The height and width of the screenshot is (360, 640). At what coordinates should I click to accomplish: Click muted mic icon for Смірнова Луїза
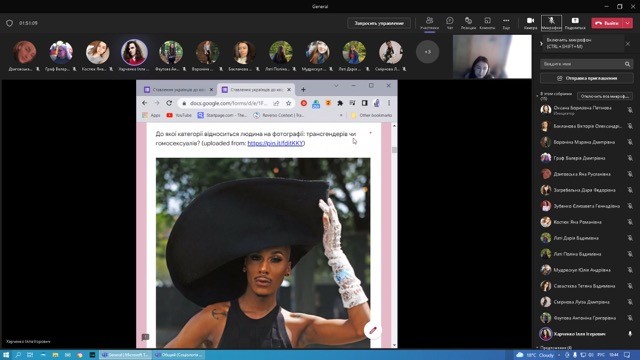click(x=630, y=302)
